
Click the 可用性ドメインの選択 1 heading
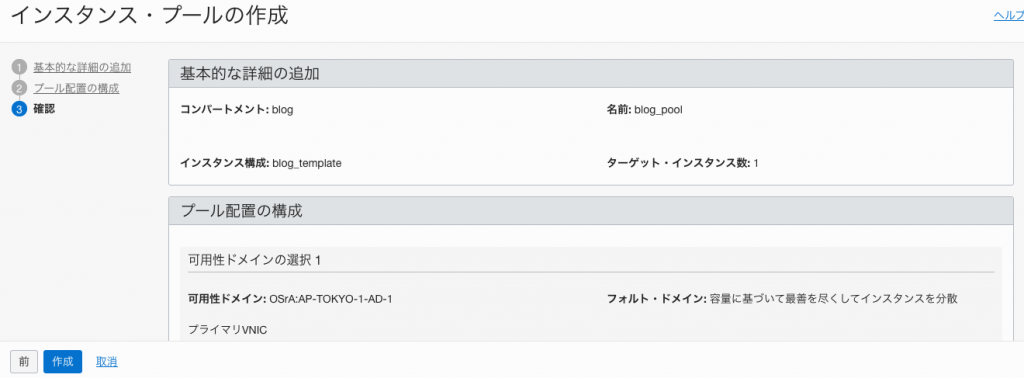click(255, 260)
